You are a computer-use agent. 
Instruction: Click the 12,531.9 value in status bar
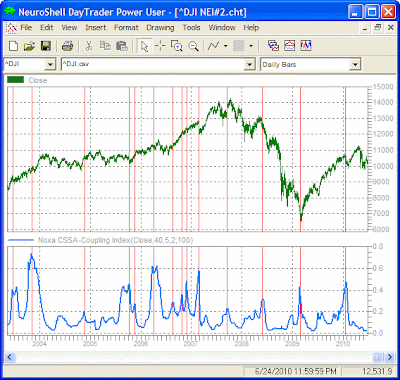tap(377, 371)
